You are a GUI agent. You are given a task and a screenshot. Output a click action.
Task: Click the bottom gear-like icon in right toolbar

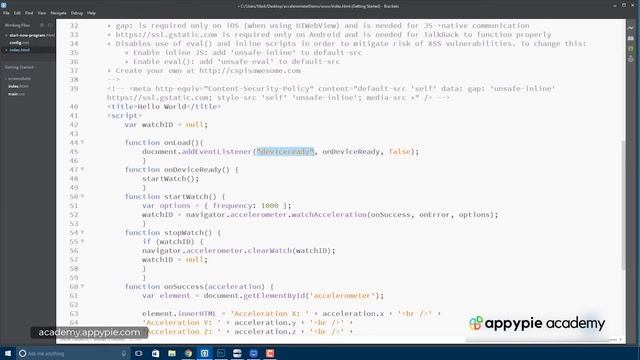click(631, 59)
